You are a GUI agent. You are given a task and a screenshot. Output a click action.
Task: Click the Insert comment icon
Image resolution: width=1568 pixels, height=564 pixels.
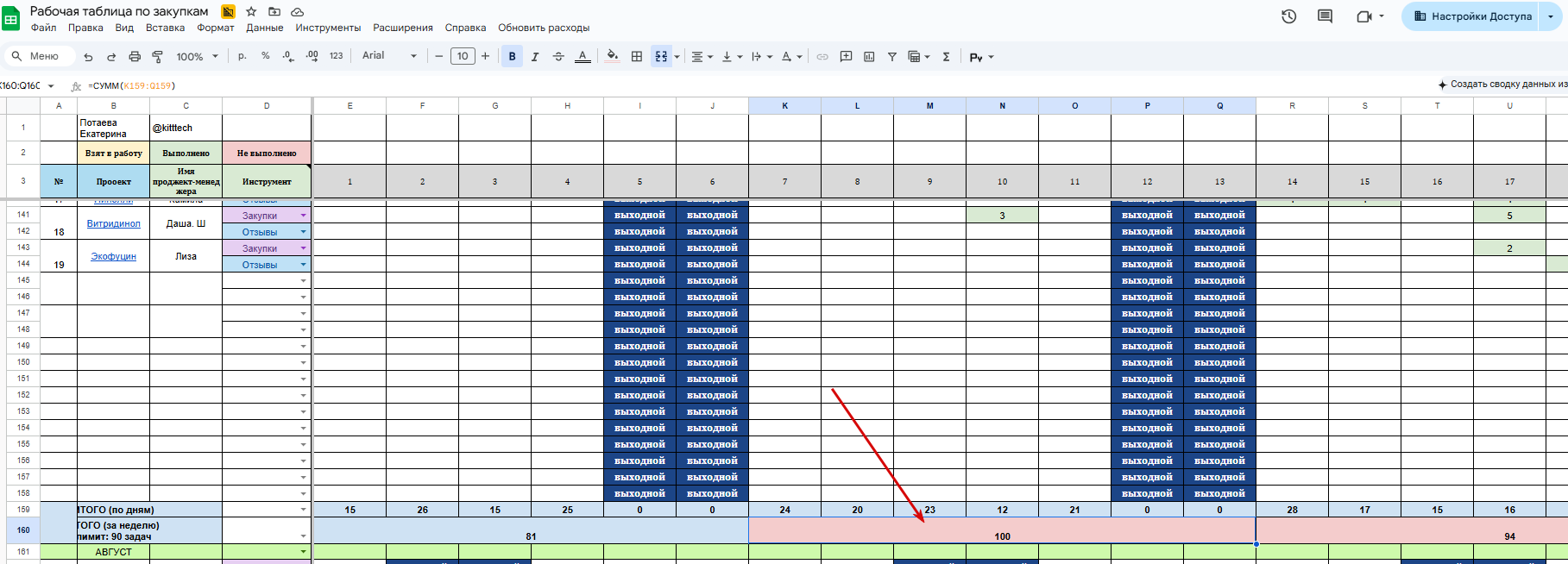pyautogui.click(x=846, y=57)
